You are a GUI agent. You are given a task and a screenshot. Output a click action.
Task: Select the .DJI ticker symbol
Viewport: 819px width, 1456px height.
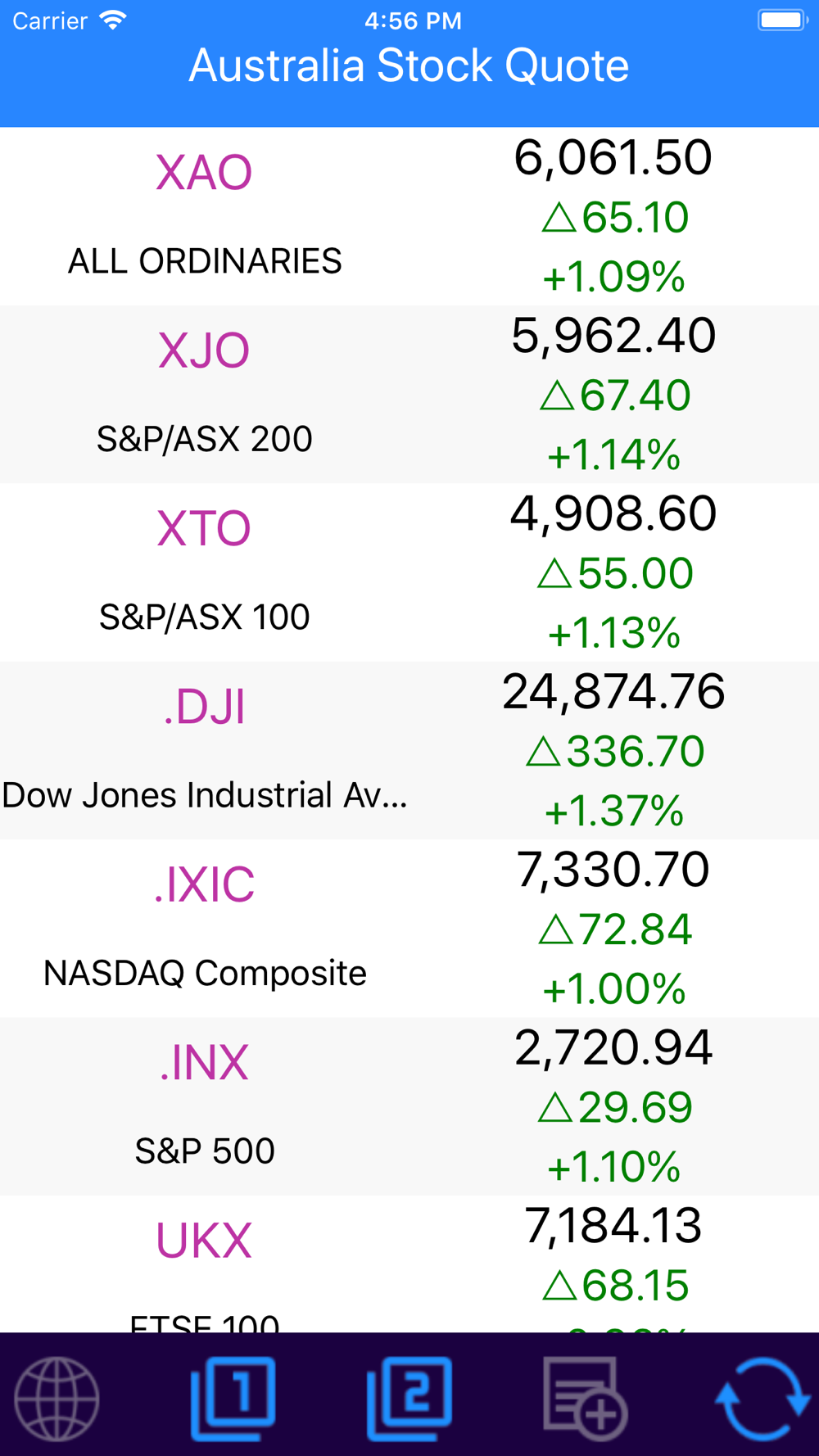(204, 707)
